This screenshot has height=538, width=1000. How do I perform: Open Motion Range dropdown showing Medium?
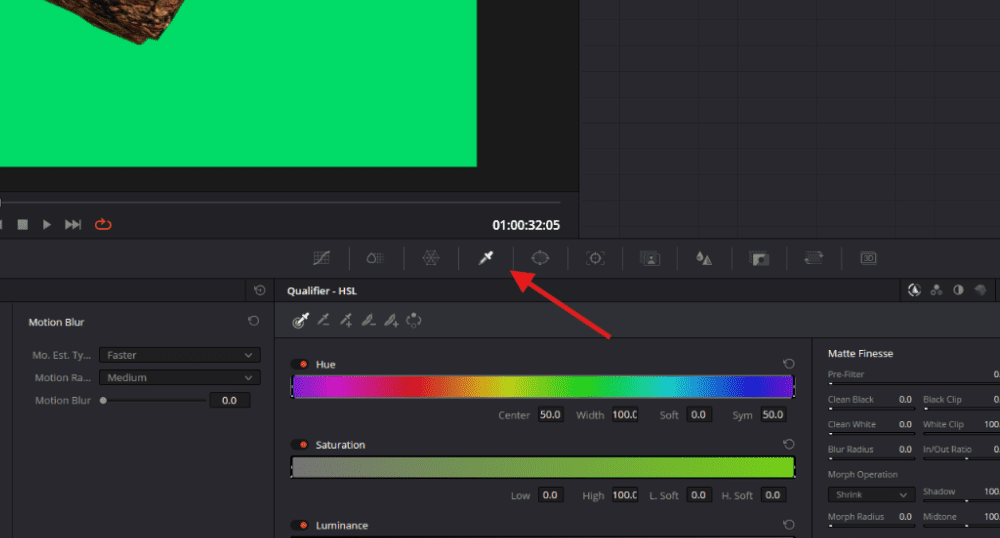coord(180,377)
